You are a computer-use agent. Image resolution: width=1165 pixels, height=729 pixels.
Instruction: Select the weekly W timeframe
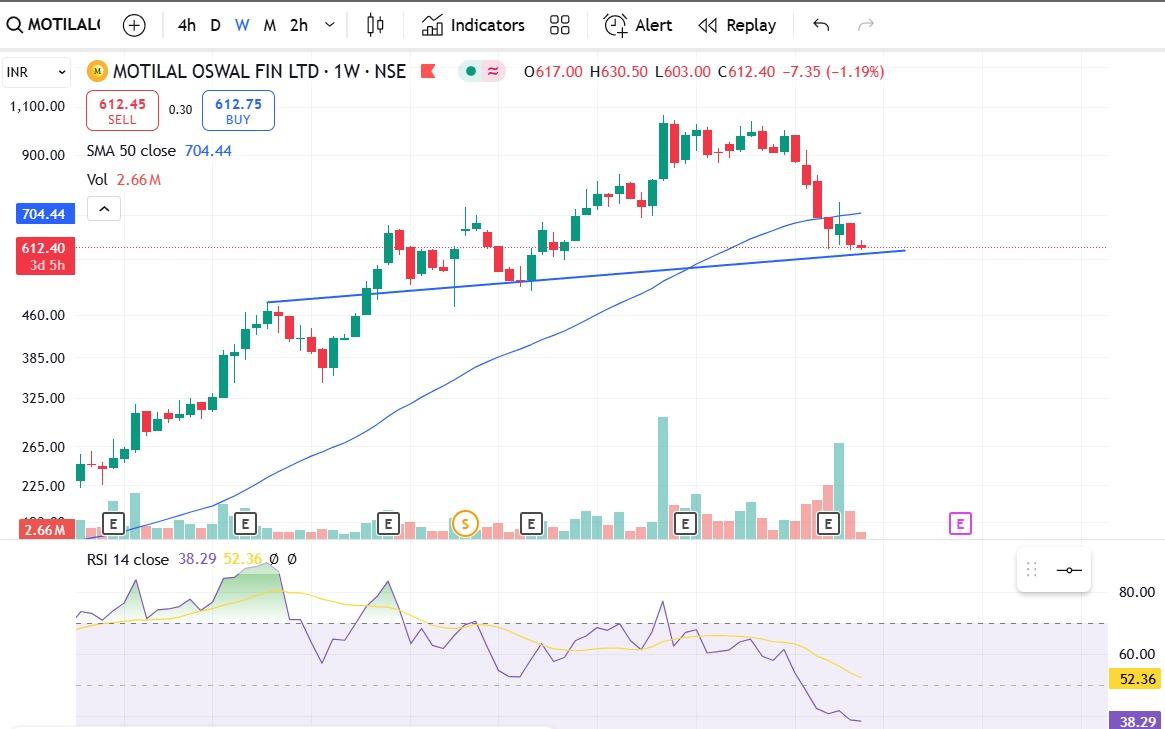coord(242,25)
